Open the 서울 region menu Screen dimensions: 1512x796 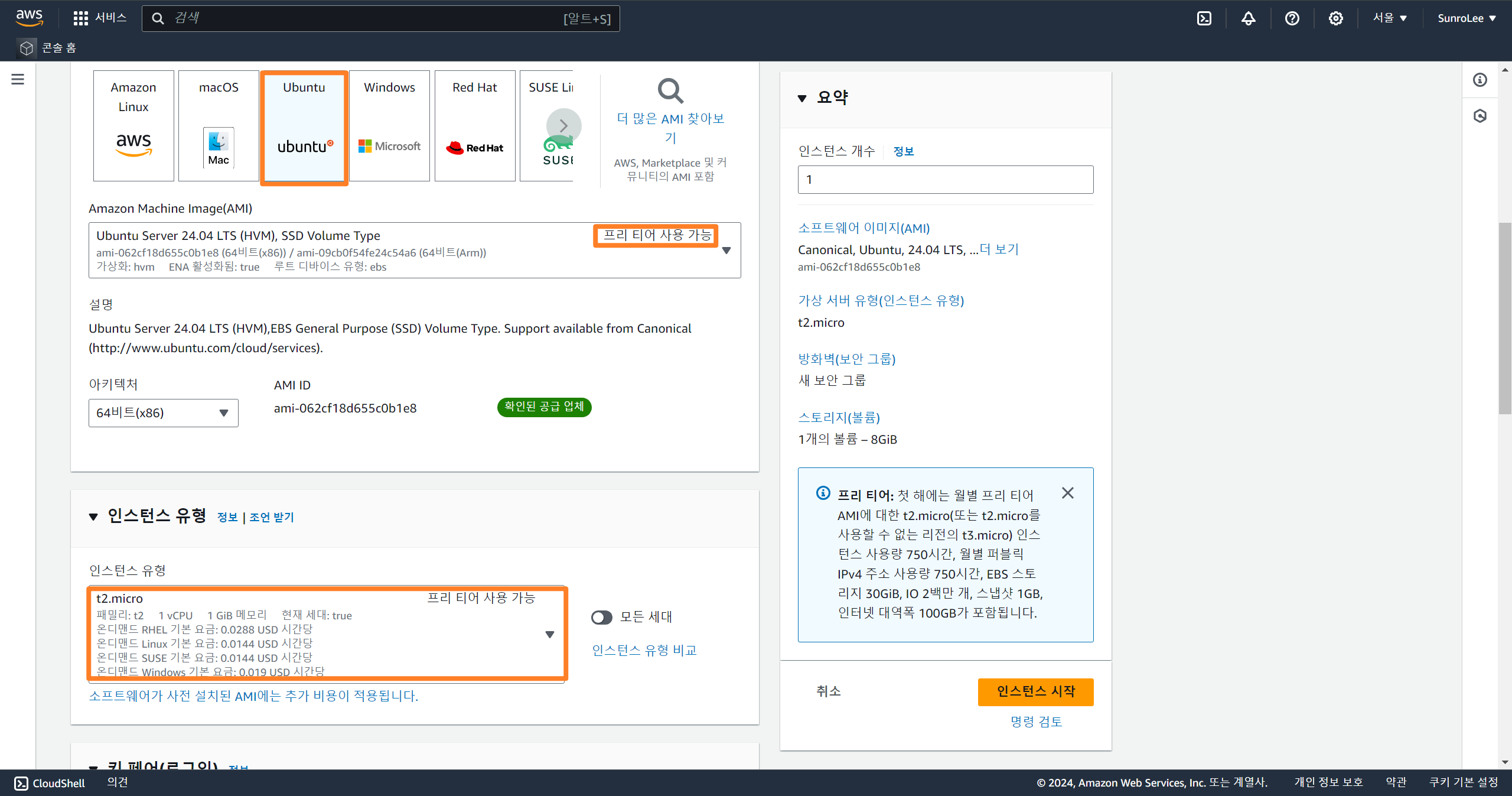pos(1389,18)
